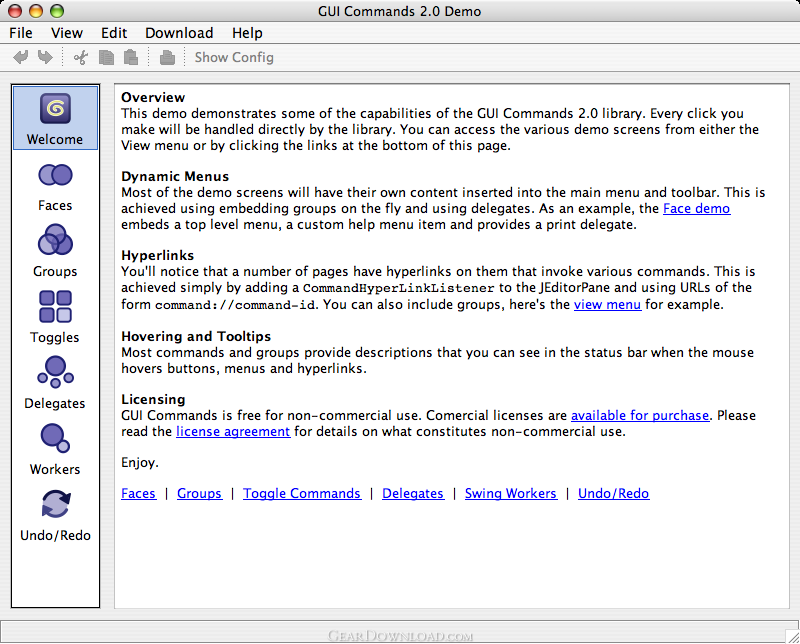Image resolution: width=800 pixels, height=644 pixels.
Task: Click the "CommandHyperLinkListener" monospaced text
Action: click(398, 288)
